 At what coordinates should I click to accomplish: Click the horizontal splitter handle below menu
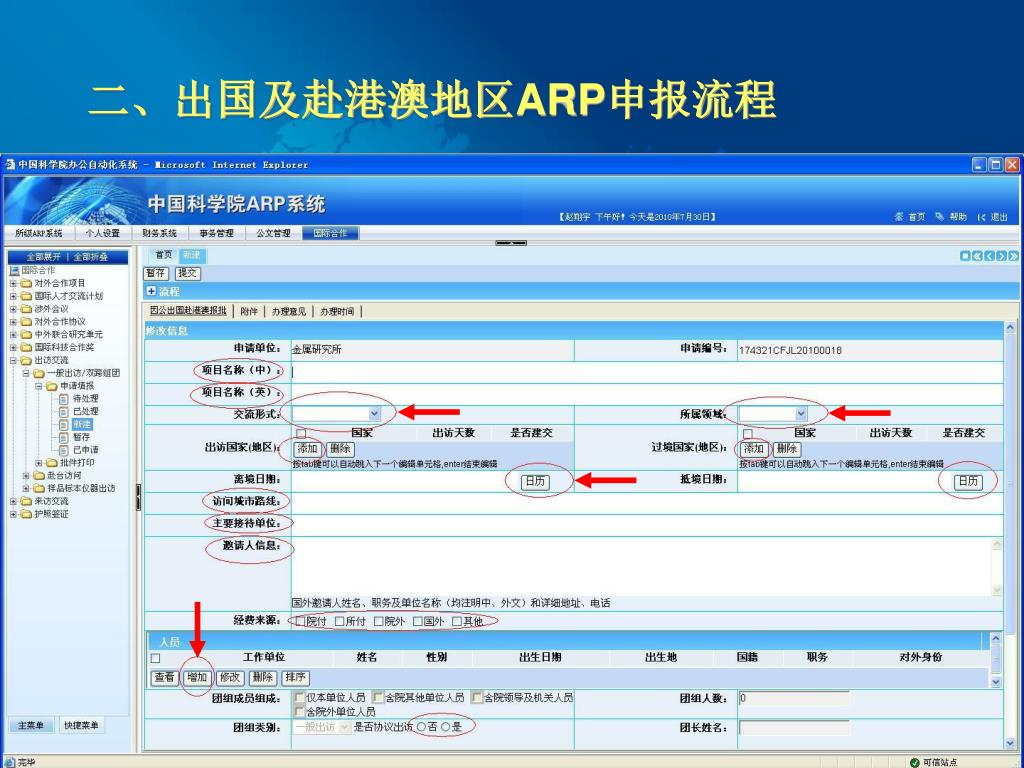(x=511, y=243)
